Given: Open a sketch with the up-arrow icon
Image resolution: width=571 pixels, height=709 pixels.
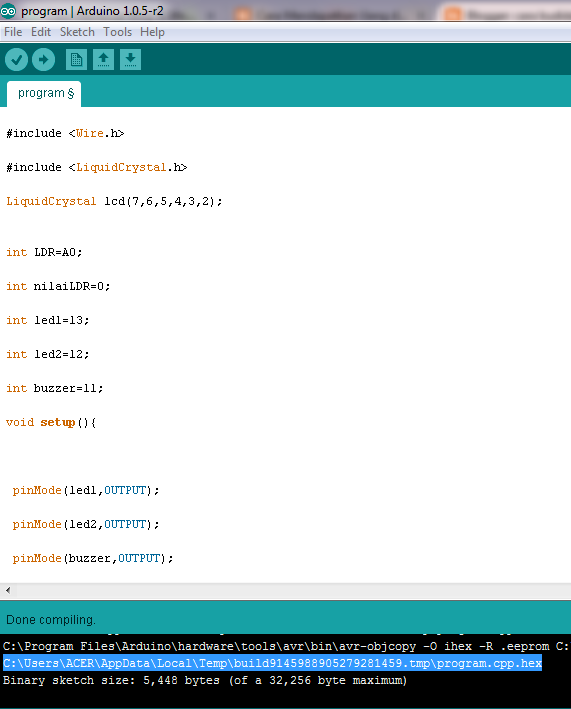Looking at the screenshot, I should tap(103, 60).
